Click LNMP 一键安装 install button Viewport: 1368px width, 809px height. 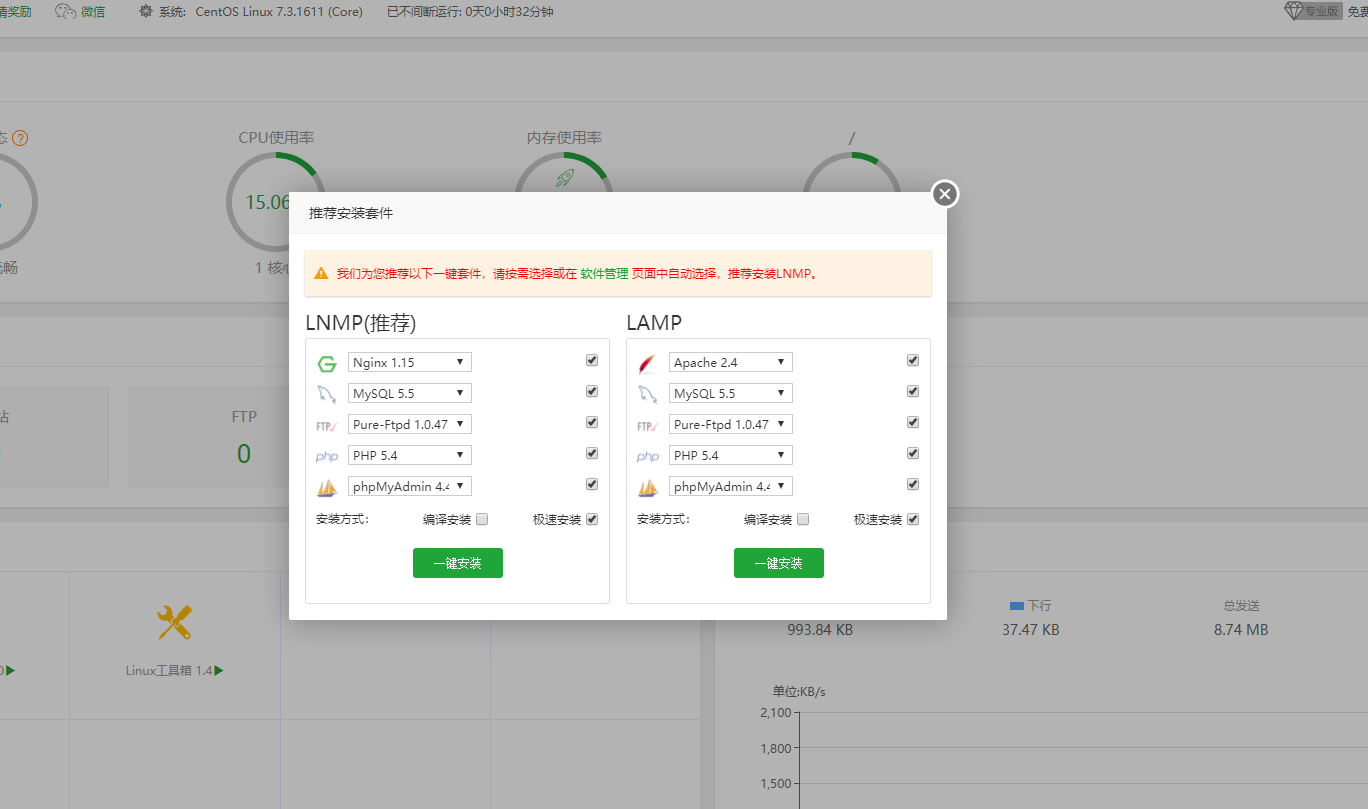[458, 563]
